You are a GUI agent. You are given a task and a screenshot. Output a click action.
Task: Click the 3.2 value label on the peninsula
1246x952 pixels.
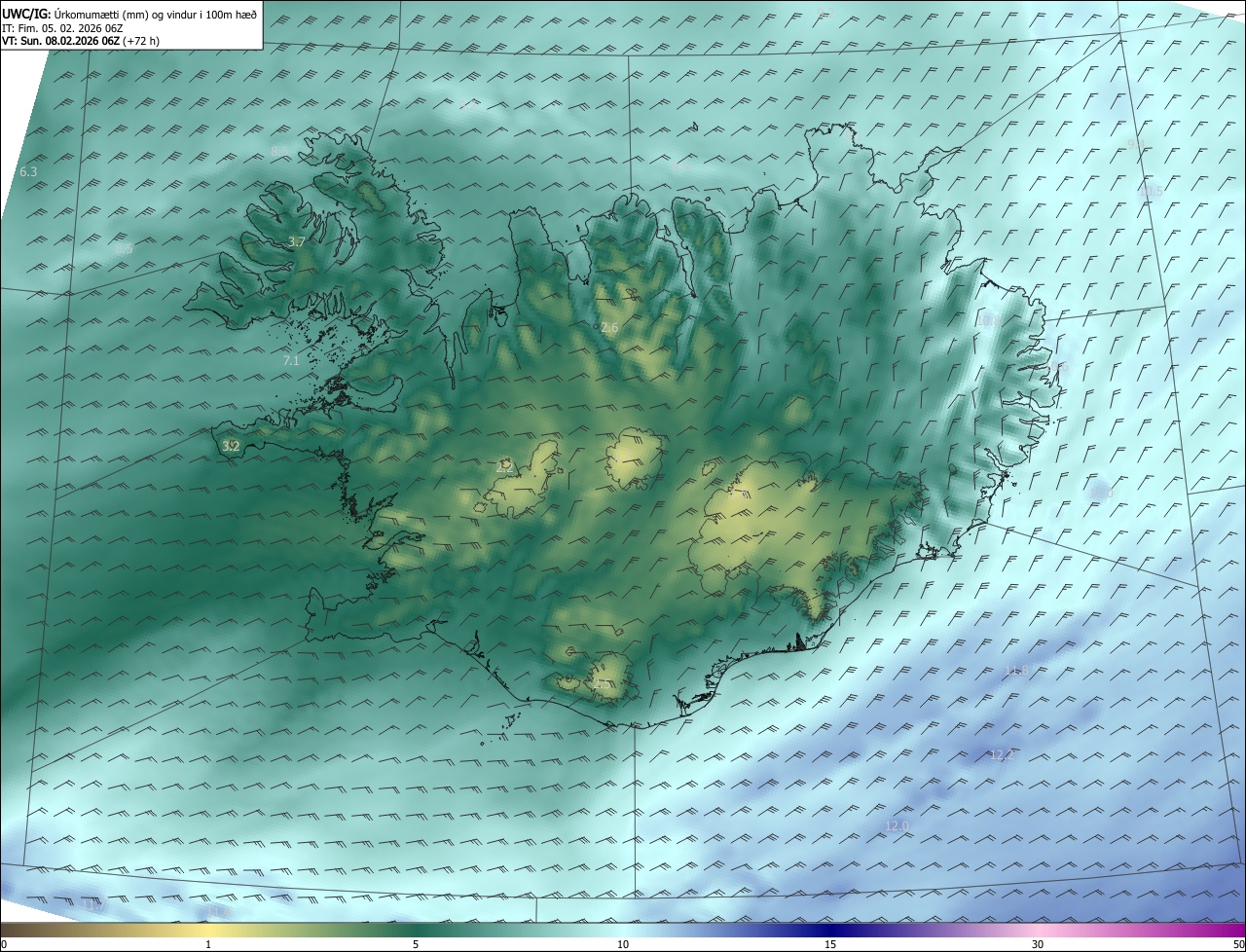(x=231, y=446)
